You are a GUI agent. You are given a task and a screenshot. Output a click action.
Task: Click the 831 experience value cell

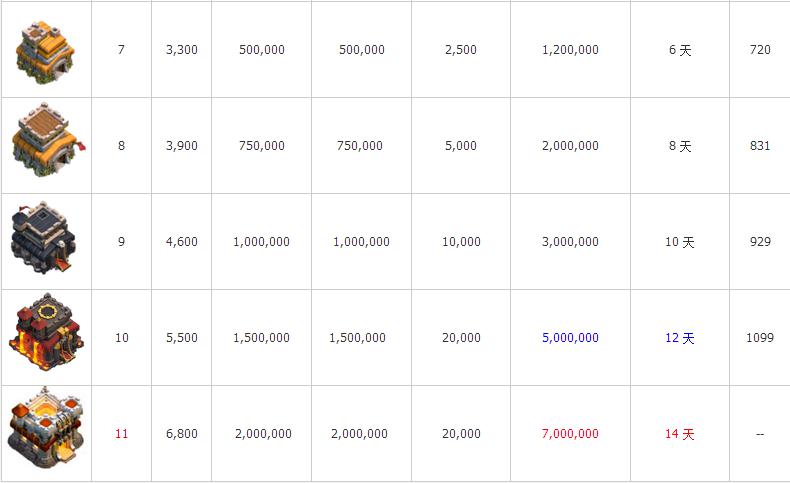(760, 146)
